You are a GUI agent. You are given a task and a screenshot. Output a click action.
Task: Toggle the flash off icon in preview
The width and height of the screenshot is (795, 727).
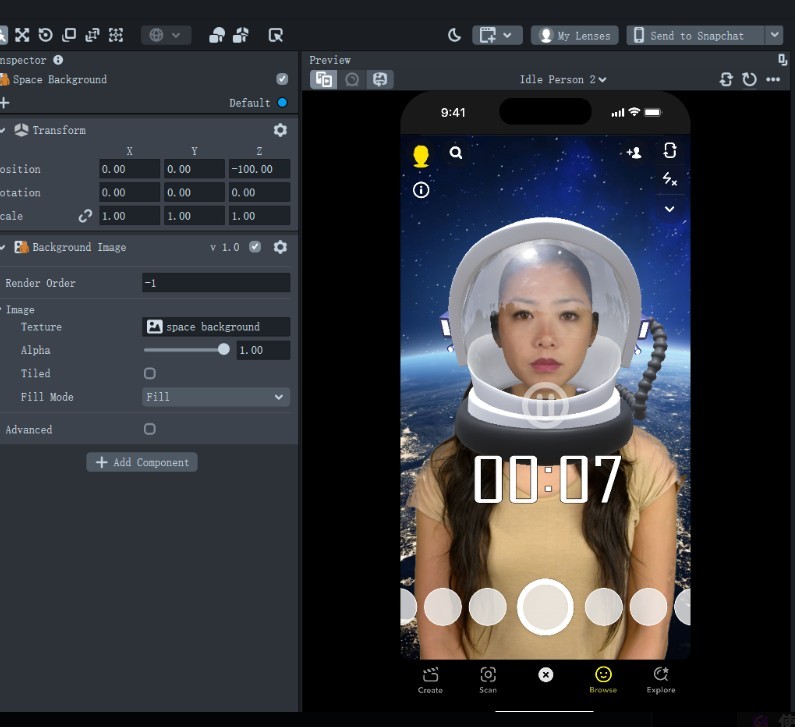tap(670, 179)
